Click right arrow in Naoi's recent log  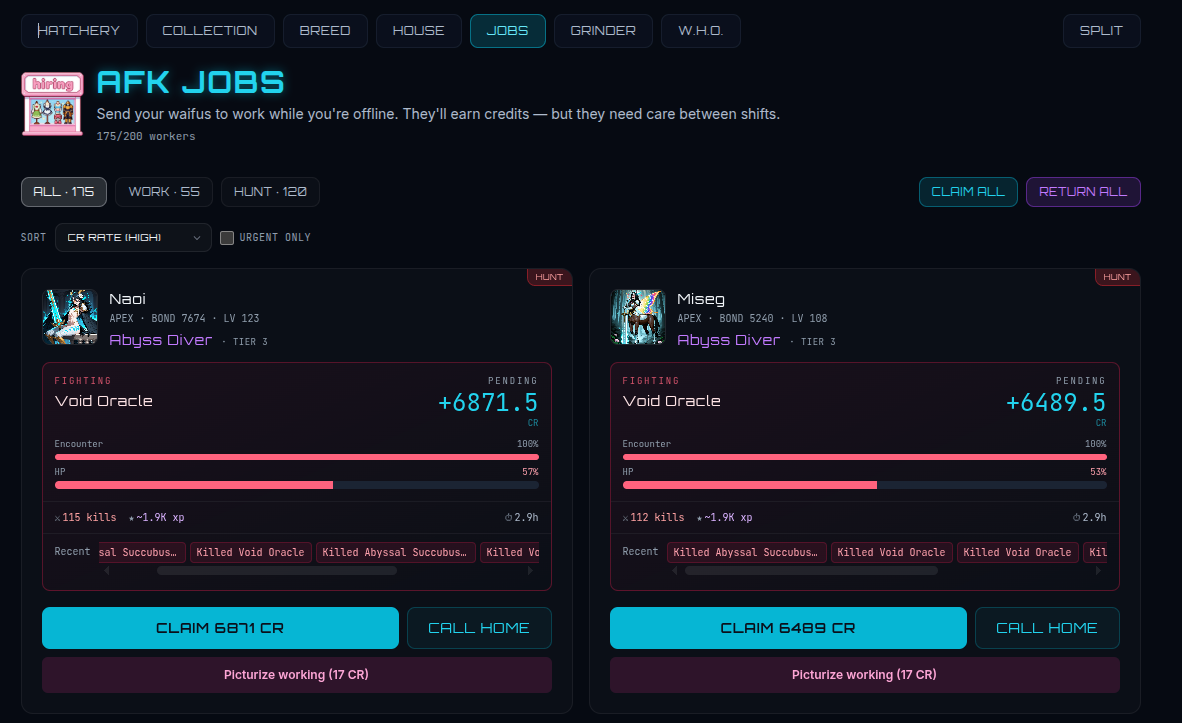coord(530,571)
